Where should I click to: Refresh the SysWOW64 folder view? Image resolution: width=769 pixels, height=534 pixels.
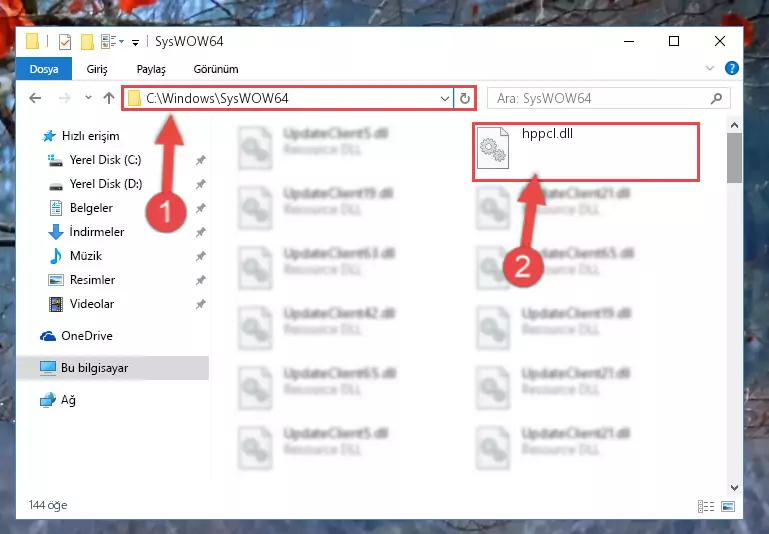[x=464, y=99]
